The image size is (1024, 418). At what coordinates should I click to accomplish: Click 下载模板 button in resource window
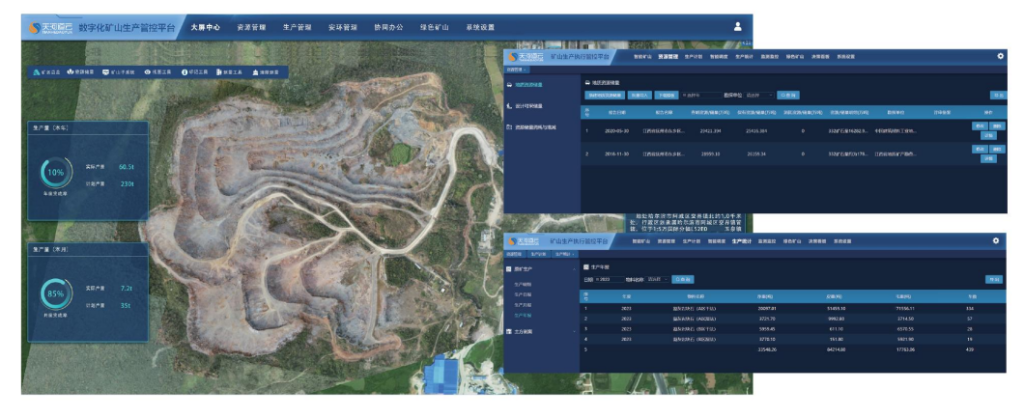pyautogui.click(x=666, y=95)
